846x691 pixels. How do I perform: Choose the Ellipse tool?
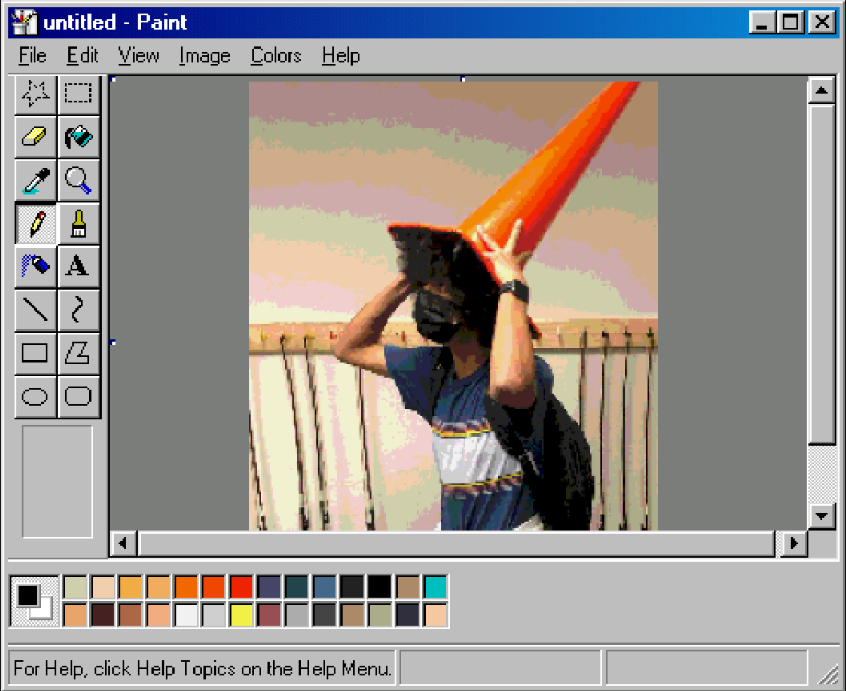click(x=35, y=396)
